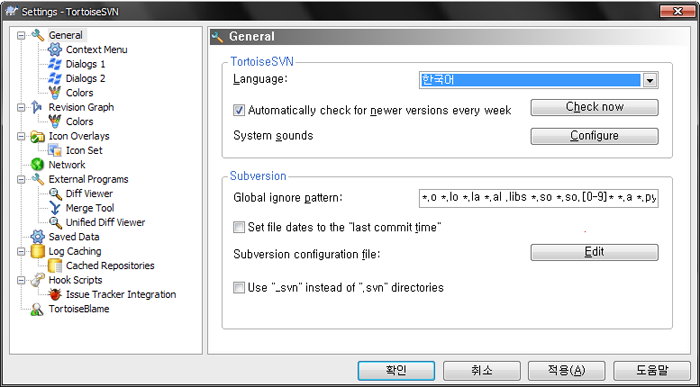This screenshot has height=387, width=700.
Task: Click the Dialogs 2 windows icon
Action: coord(55,78)
